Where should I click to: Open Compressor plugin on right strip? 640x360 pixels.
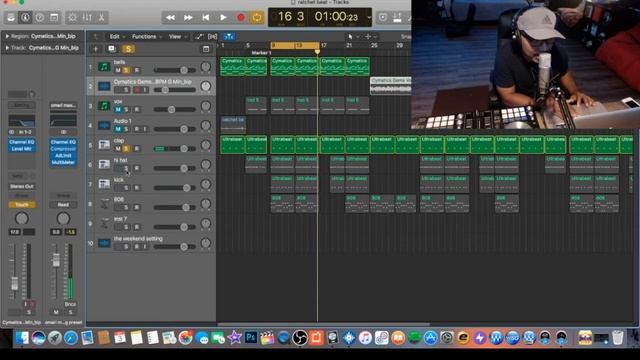[x=63, y=149]
